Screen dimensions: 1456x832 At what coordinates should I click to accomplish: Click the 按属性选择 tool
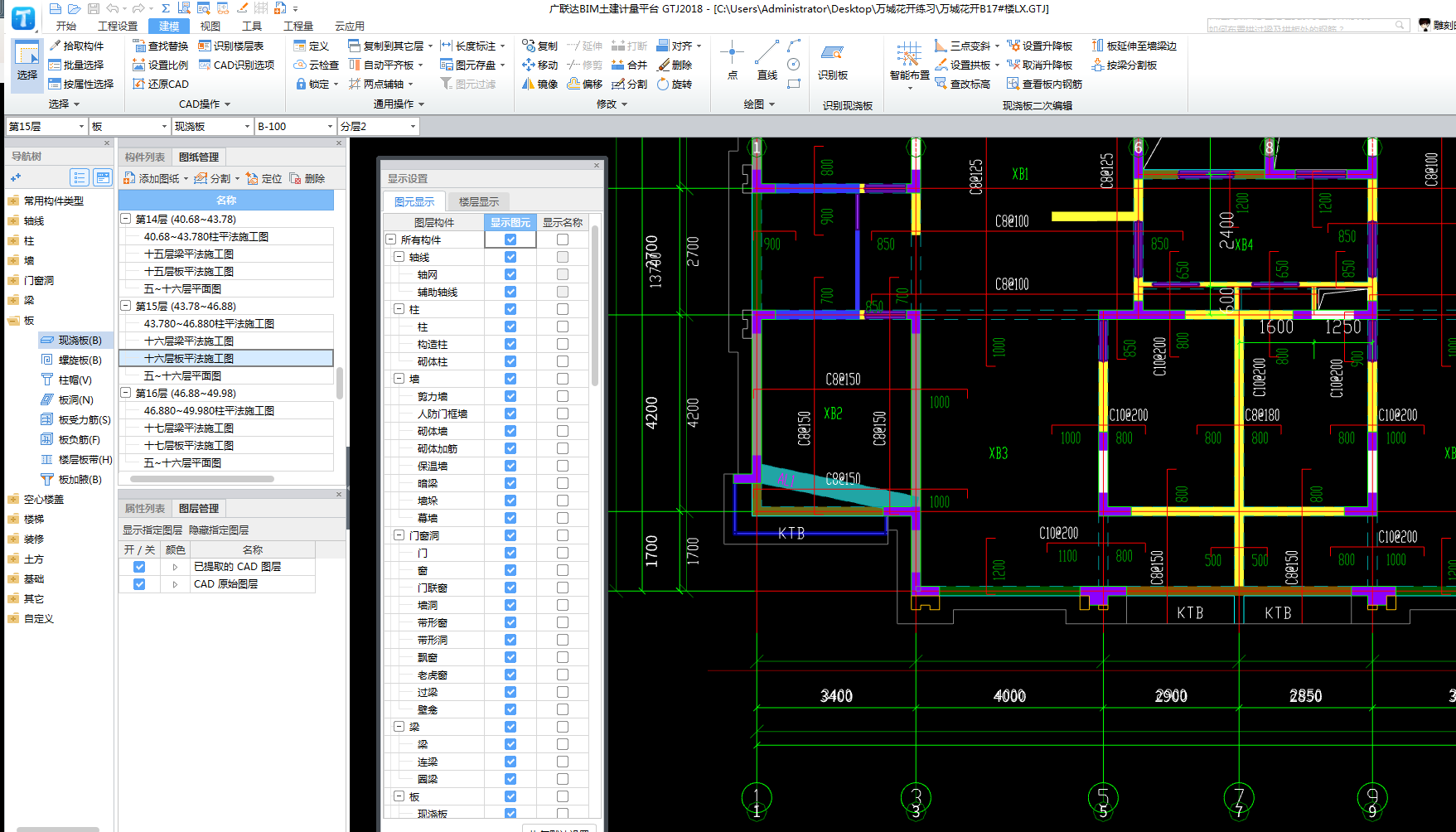click(80, 84)
